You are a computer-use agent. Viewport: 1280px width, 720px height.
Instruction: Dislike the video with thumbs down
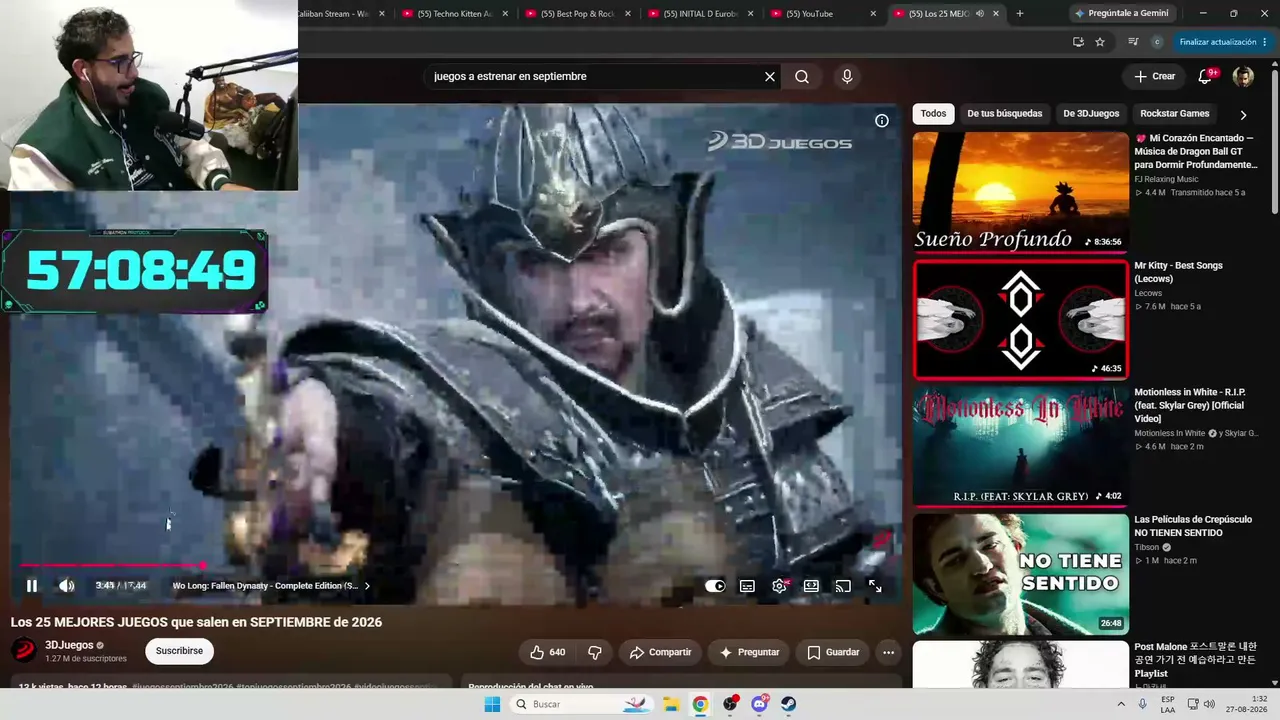pos(595,652)
